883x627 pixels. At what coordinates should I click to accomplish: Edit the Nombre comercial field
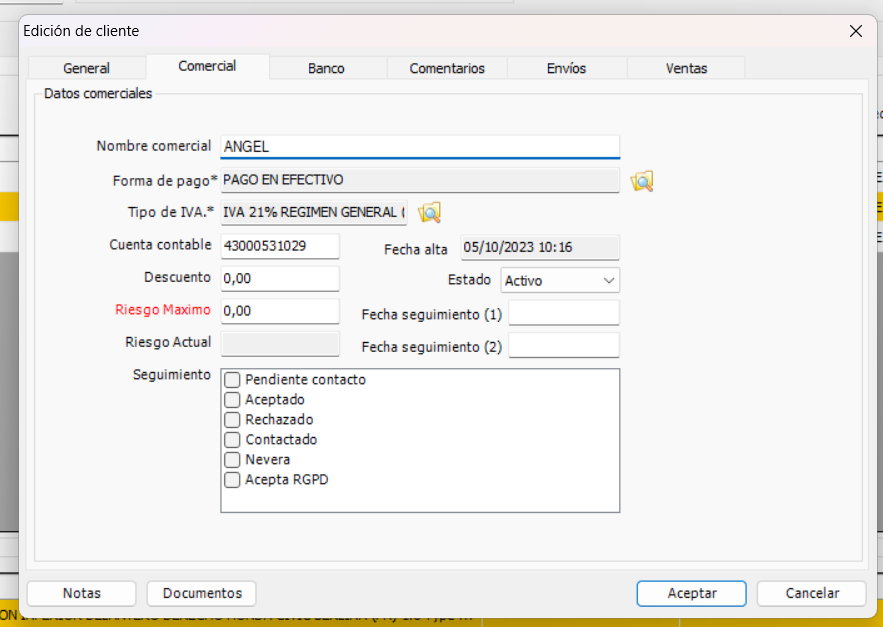click(x=420, y=146)
